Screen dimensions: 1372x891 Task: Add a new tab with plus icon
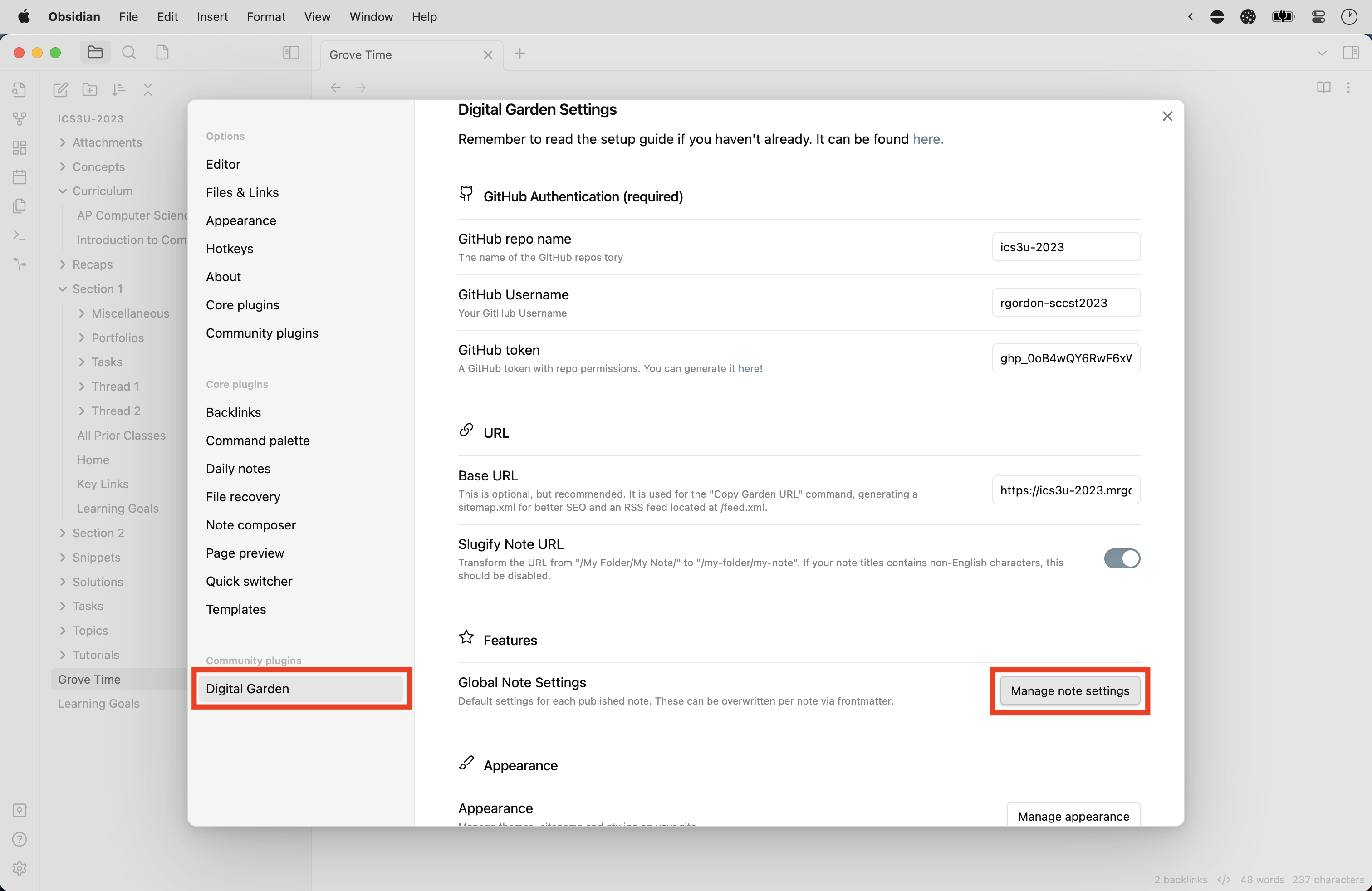pyautogui.click(x=519, y=53)
